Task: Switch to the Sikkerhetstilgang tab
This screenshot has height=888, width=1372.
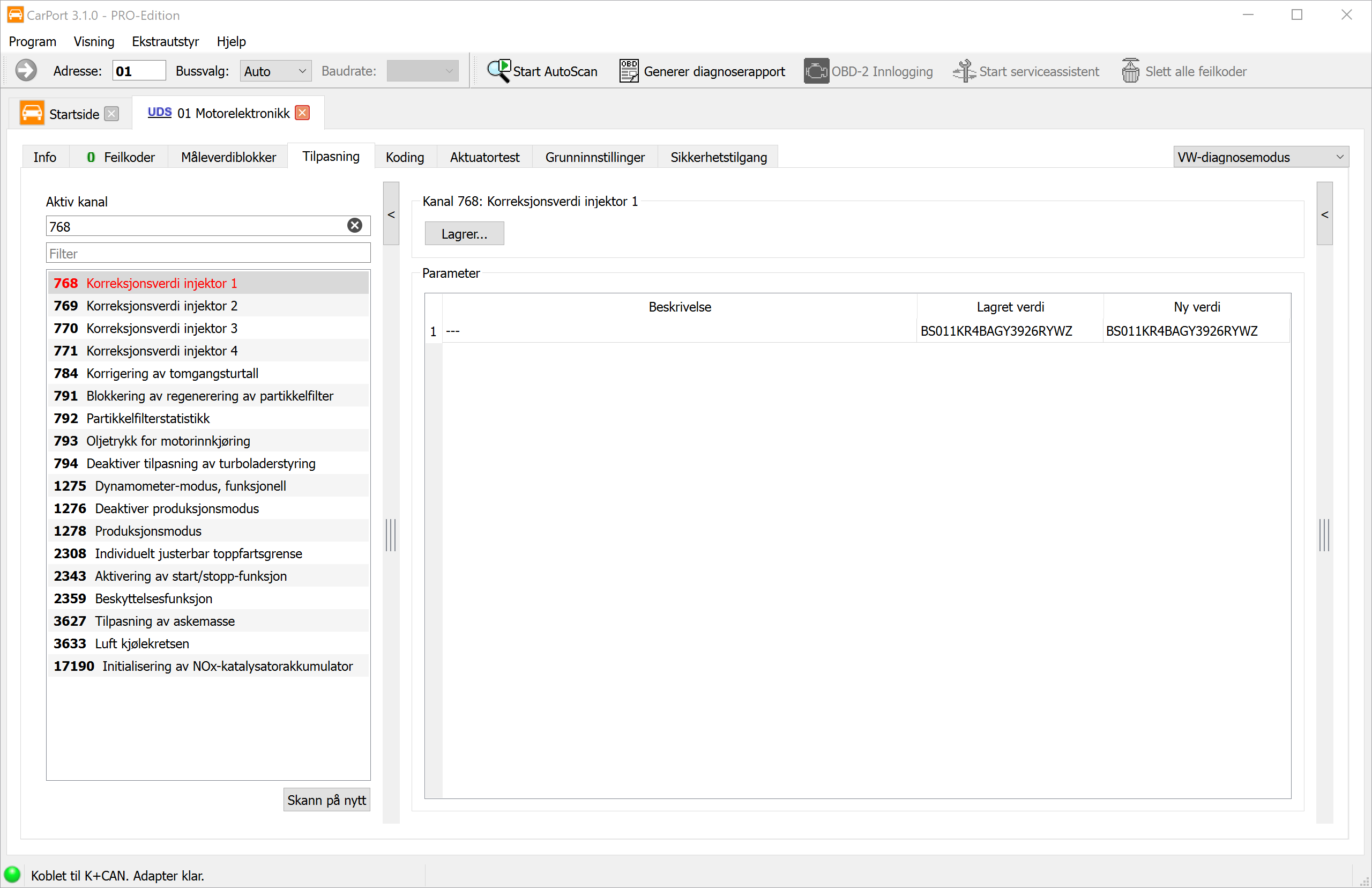Action: click(719, 157)
